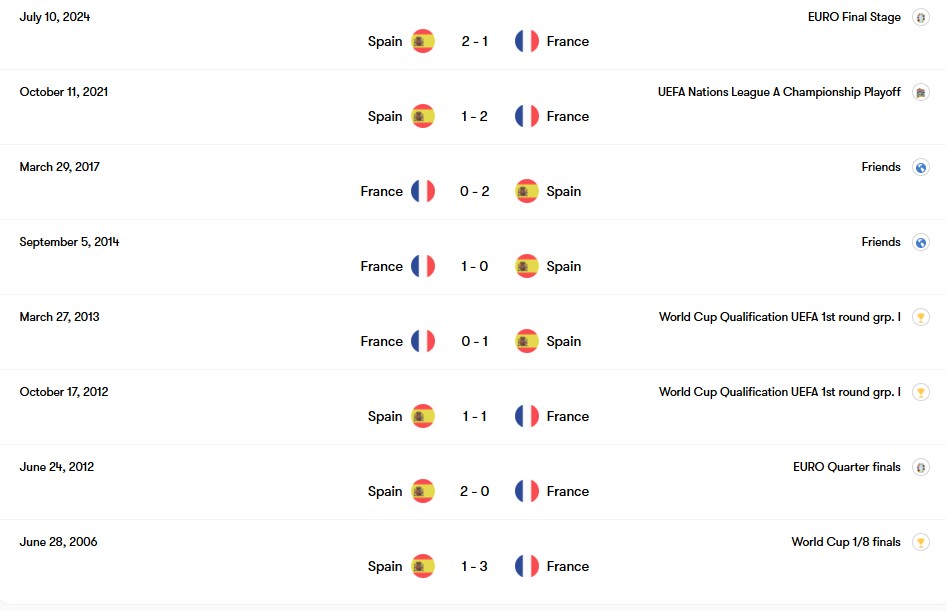Click Spain flag in September 5, 2014 match
Screen dimensions: 946x611
tap(527, 266)
